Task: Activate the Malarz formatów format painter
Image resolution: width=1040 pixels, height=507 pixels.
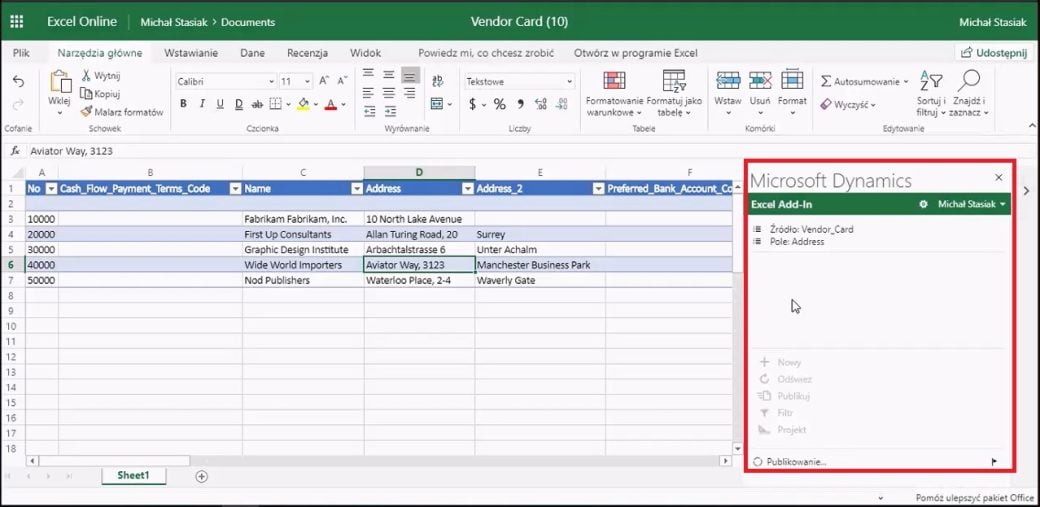Action: pos(122,111)
